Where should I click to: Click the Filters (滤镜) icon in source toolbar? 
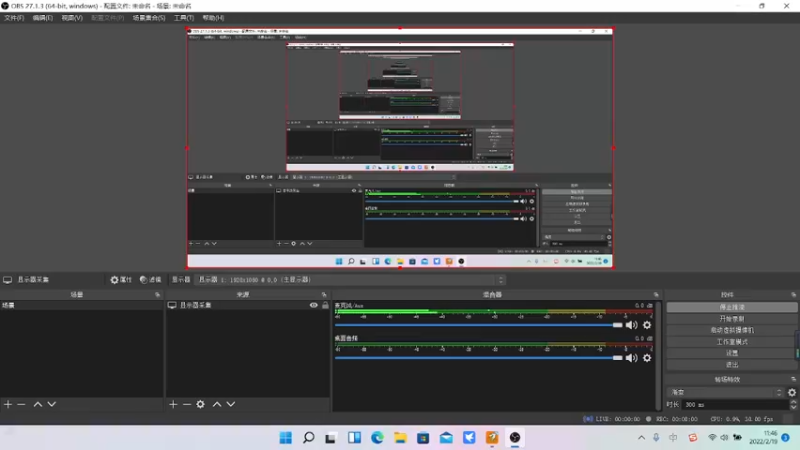(151, 280)
